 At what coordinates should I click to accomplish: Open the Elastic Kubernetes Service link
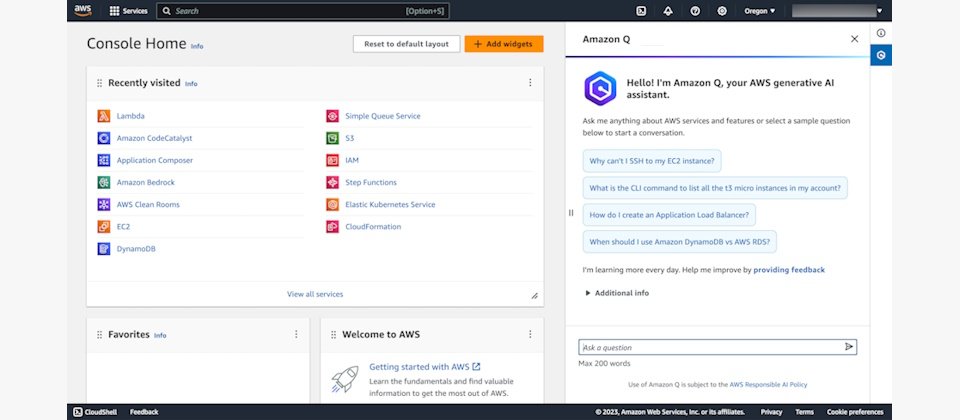tap(390, 204)
